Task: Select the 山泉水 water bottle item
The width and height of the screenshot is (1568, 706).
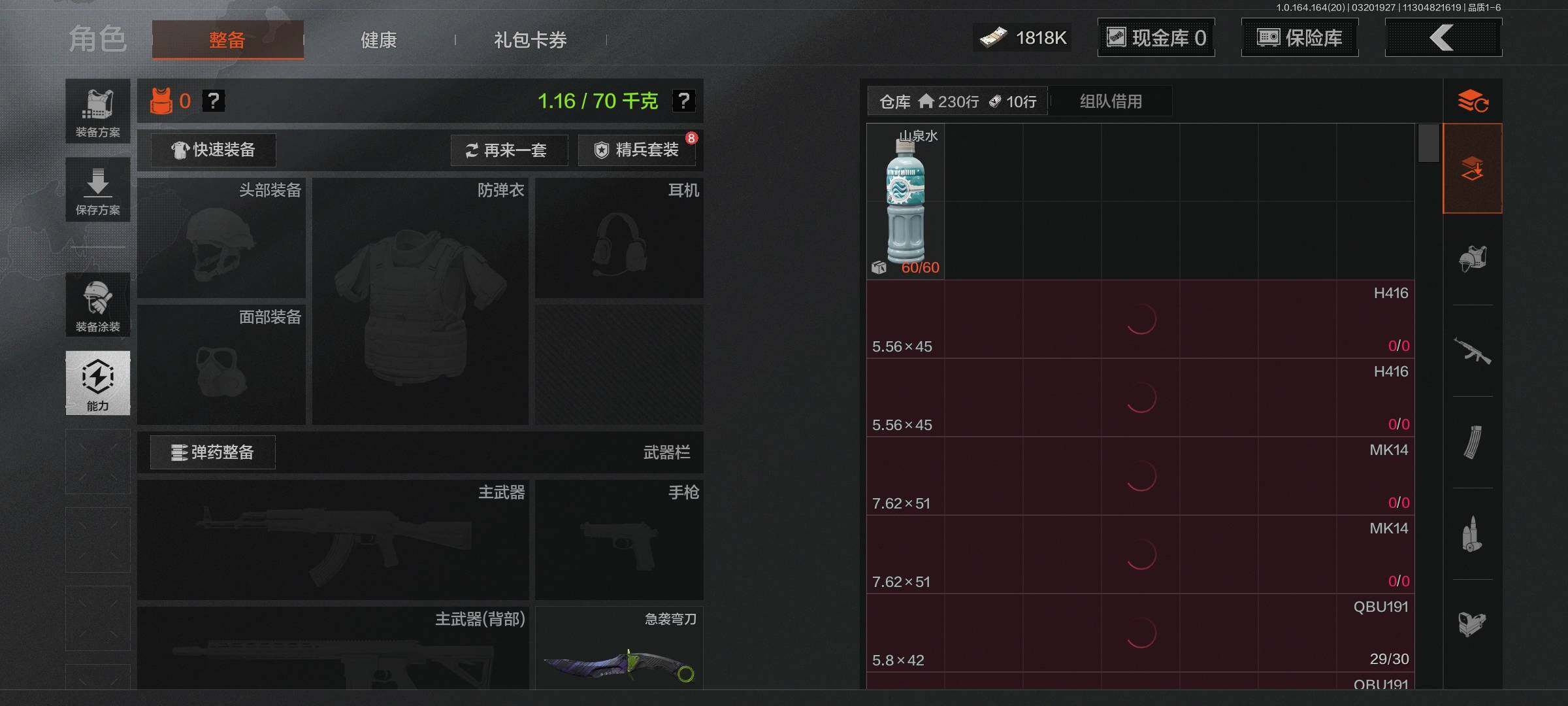Action: coord(906,201)
